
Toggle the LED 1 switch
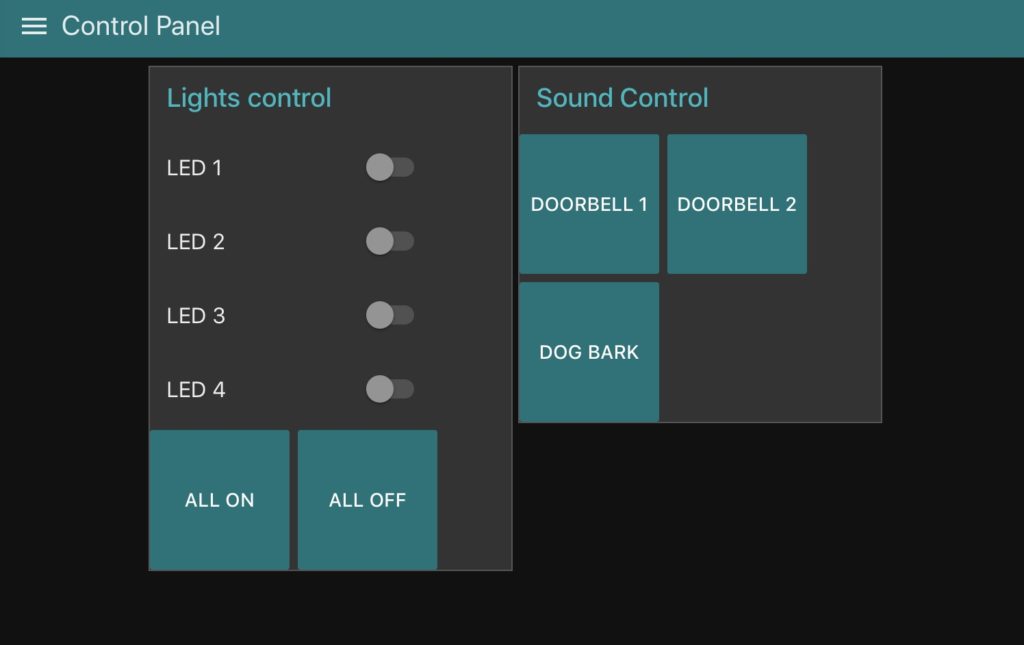click(390, 167)
